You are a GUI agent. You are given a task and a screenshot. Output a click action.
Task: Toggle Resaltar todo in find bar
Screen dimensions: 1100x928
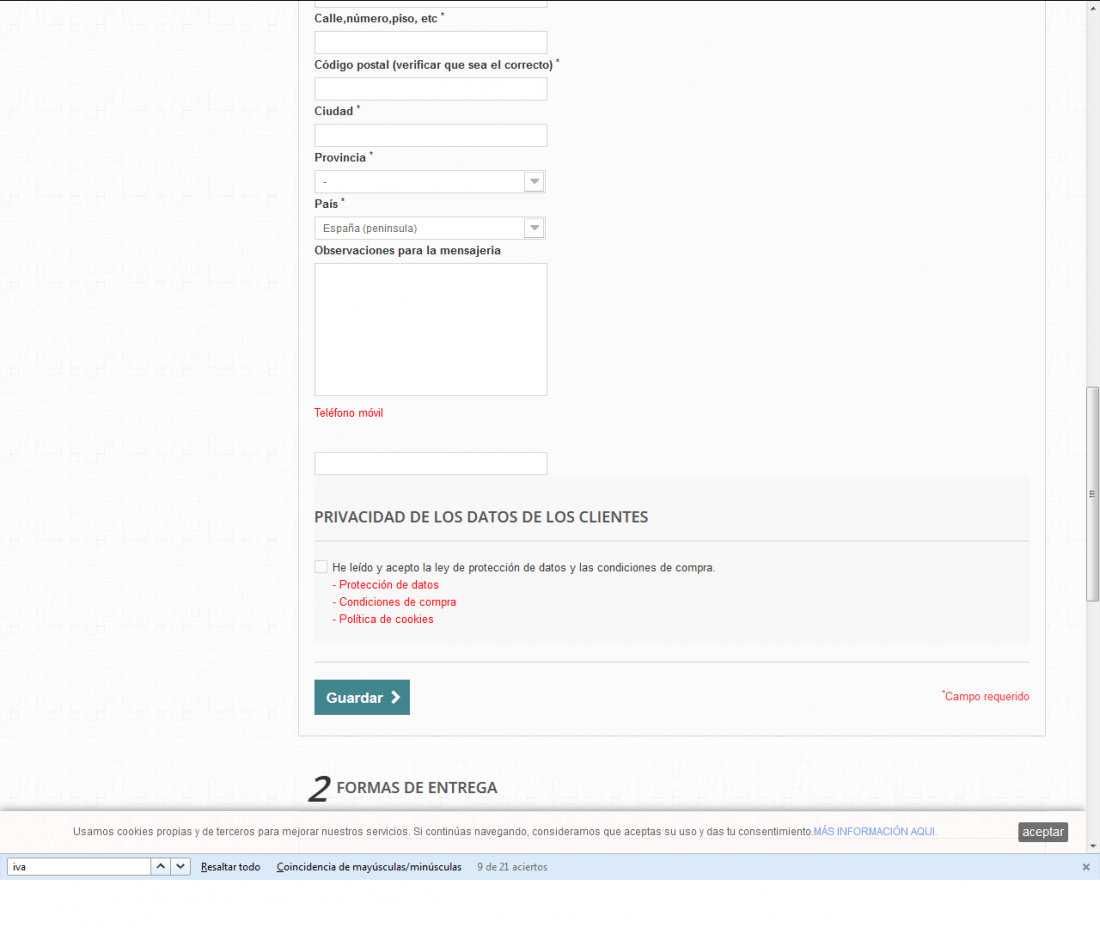pyautogui.click(x=230, y=867)
